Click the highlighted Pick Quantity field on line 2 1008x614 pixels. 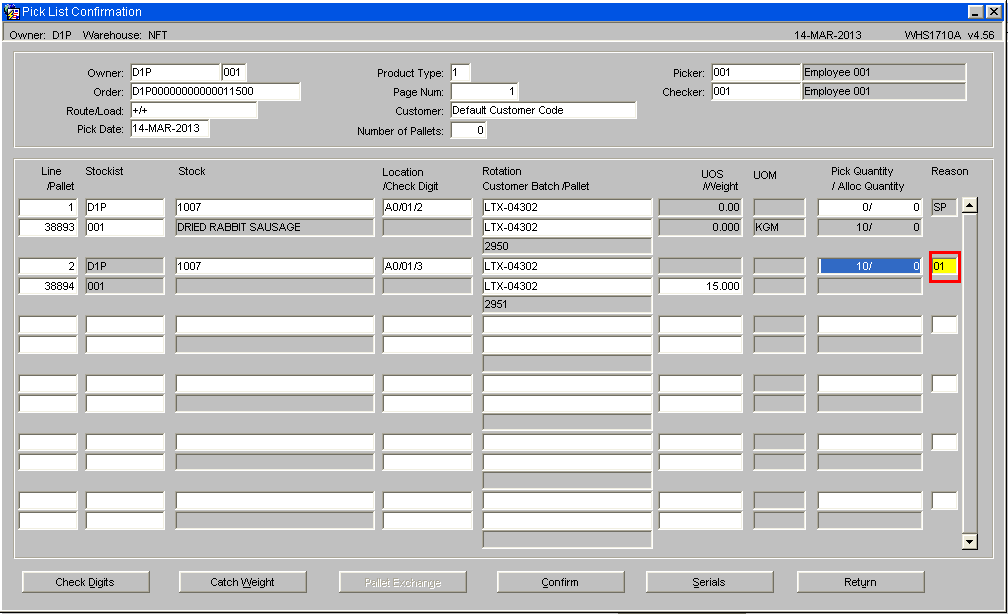[x=870, y=266]
